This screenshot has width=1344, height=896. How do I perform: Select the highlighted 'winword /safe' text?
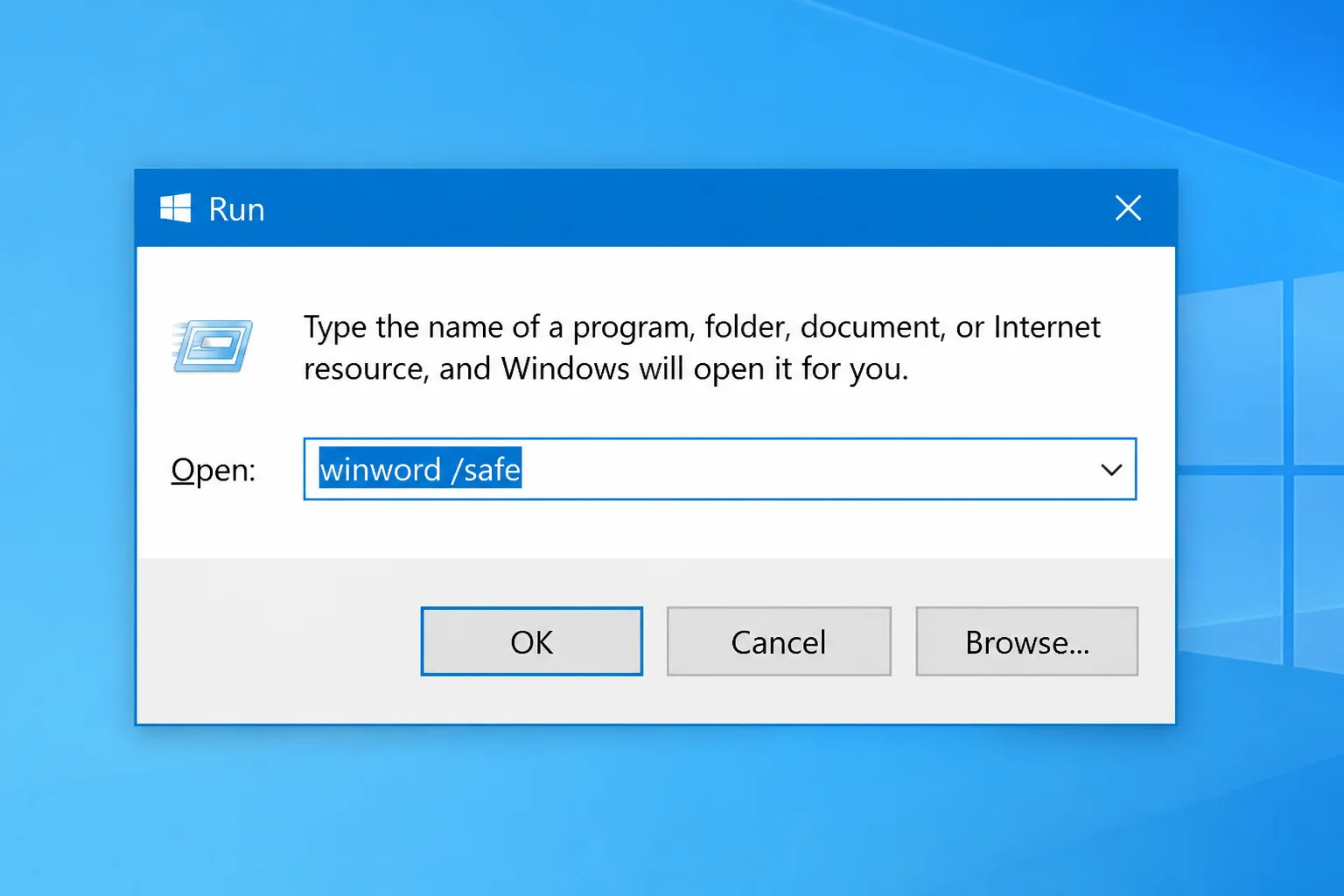(420, 469)
